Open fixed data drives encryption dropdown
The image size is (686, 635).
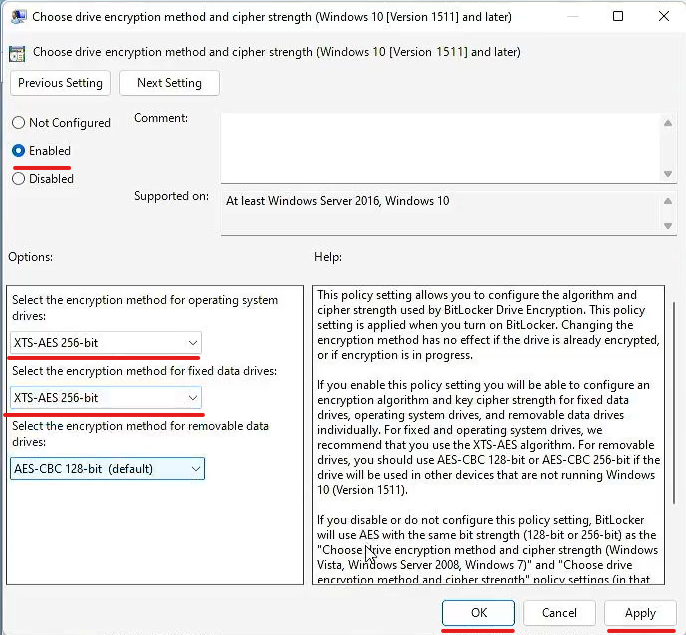[105, 398]
